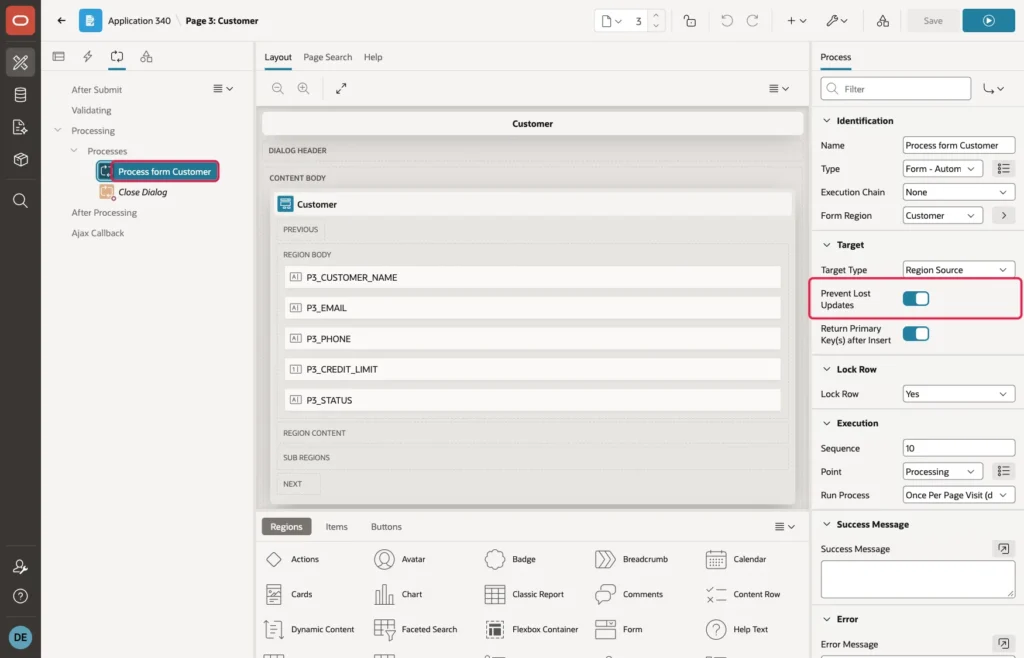Open the DE user account avatar

(20, 637)
